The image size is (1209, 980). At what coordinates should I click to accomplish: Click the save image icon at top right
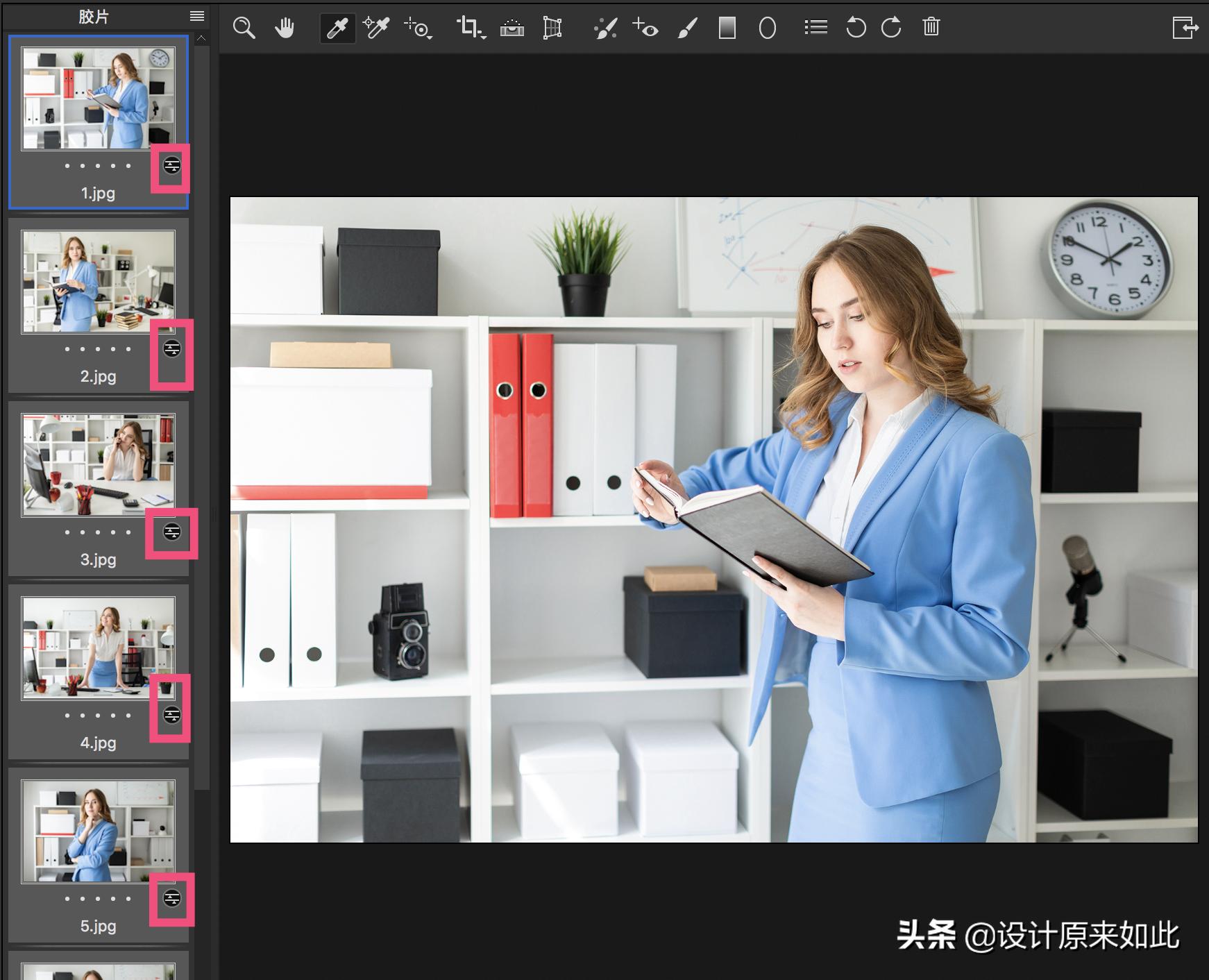tap(1185, 28)
